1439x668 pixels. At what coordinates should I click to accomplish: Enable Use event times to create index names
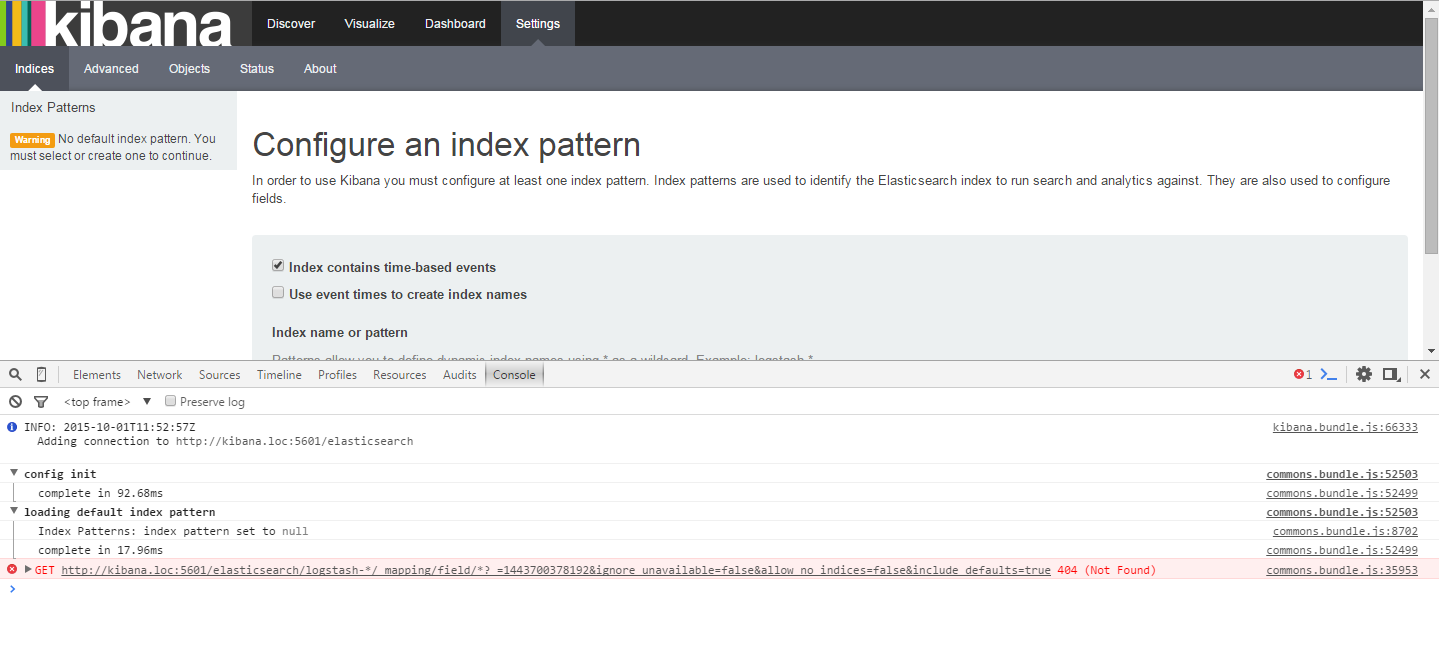pos(278,293)
